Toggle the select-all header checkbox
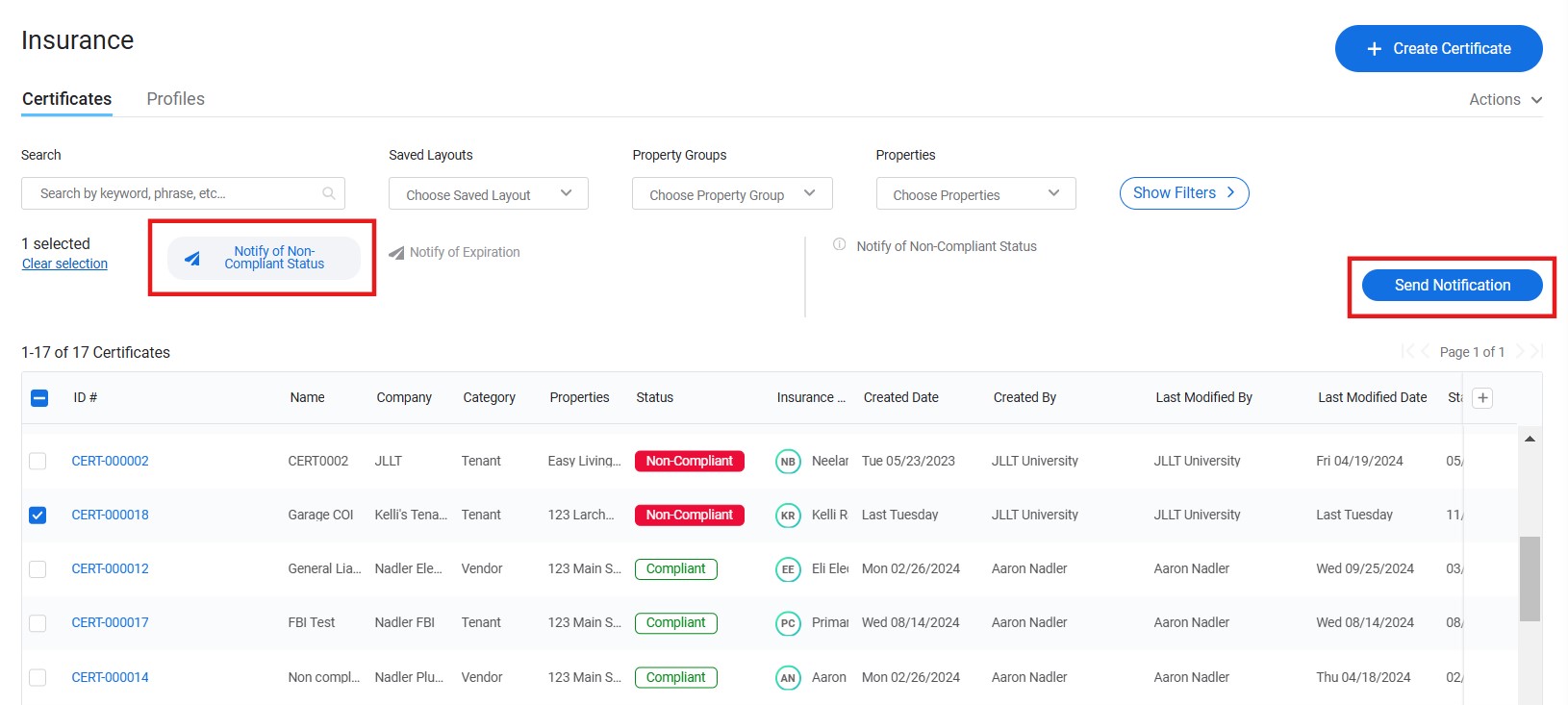The image size is (1568, 705). pyautogui.click(x=39, y=398)
